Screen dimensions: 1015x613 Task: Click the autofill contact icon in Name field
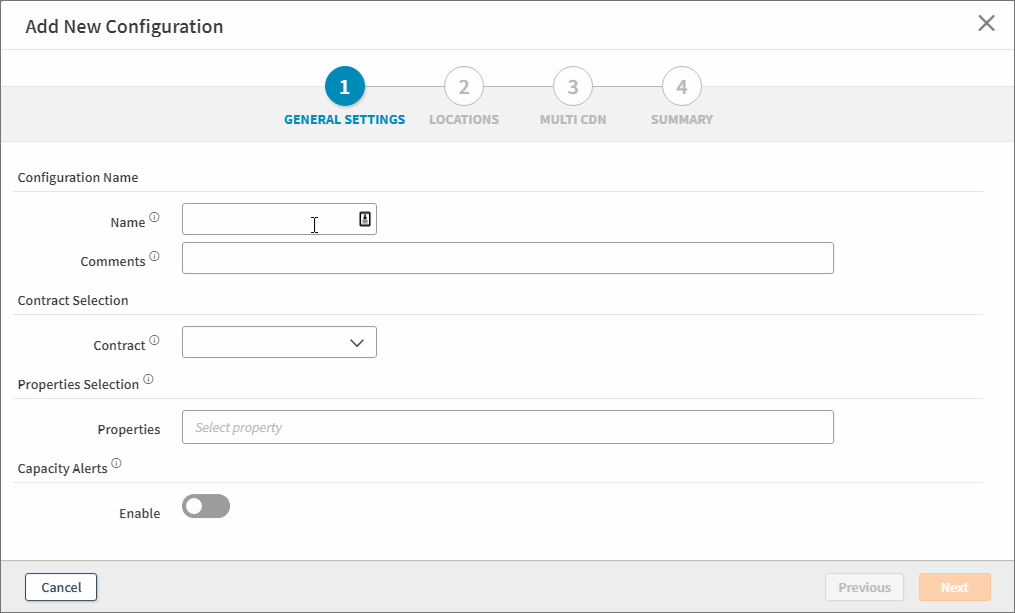click(365, 219)
